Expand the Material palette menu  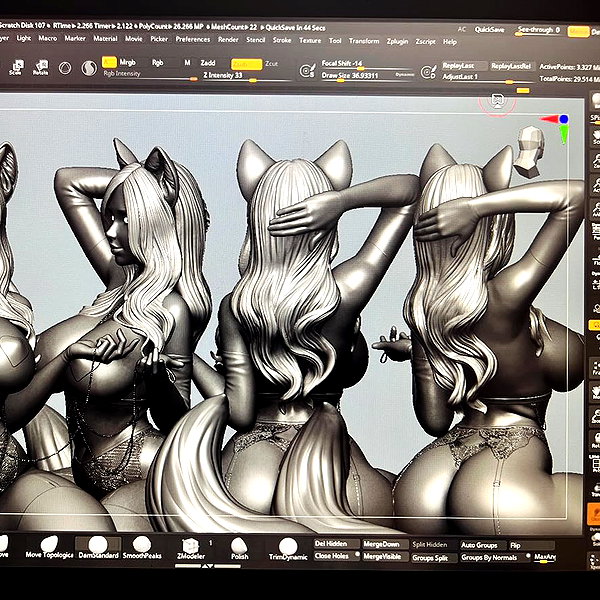pyautogui.click(x=105, y=39)
